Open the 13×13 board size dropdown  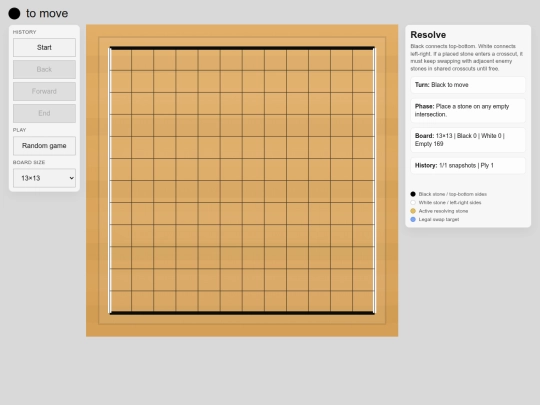pos(44,178)
